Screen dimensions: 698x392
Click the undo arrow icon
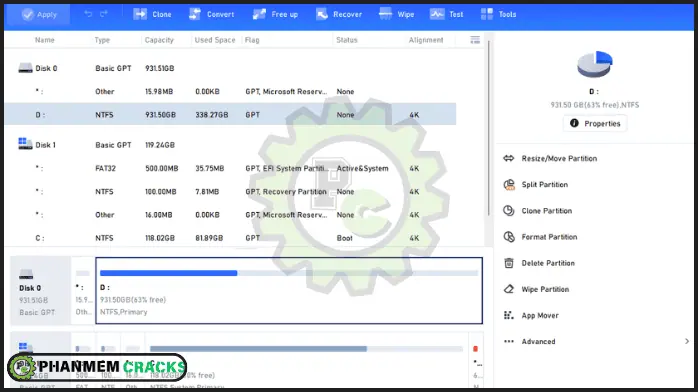tap(88, 14)
